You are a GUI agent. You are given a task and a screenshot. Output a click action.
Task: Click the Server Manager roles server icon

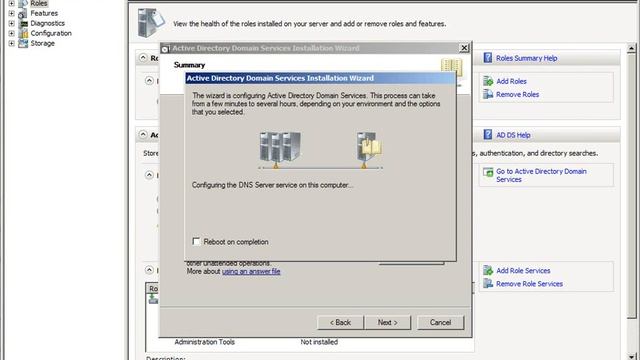(x=151, y=23)
